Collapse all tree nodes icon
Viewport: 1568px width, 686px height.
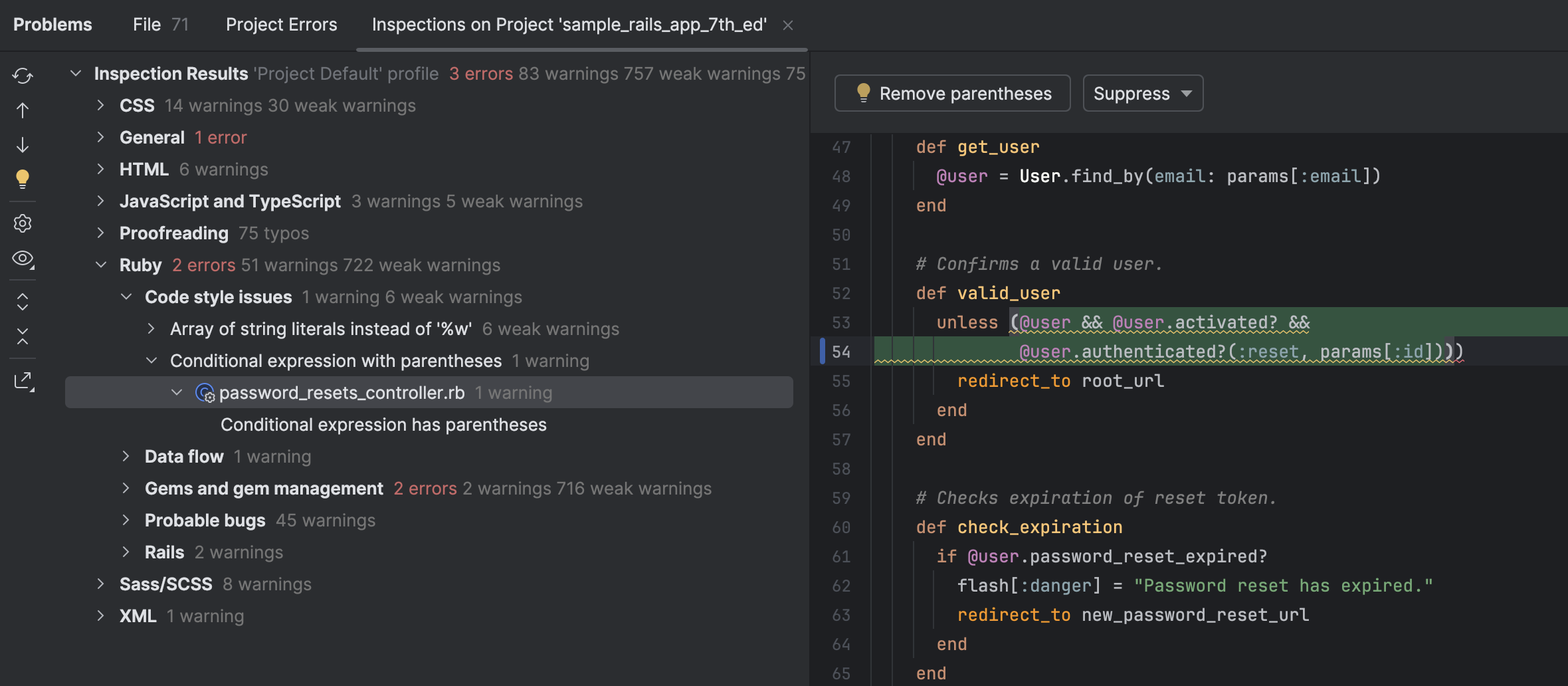tap(23, 336)
